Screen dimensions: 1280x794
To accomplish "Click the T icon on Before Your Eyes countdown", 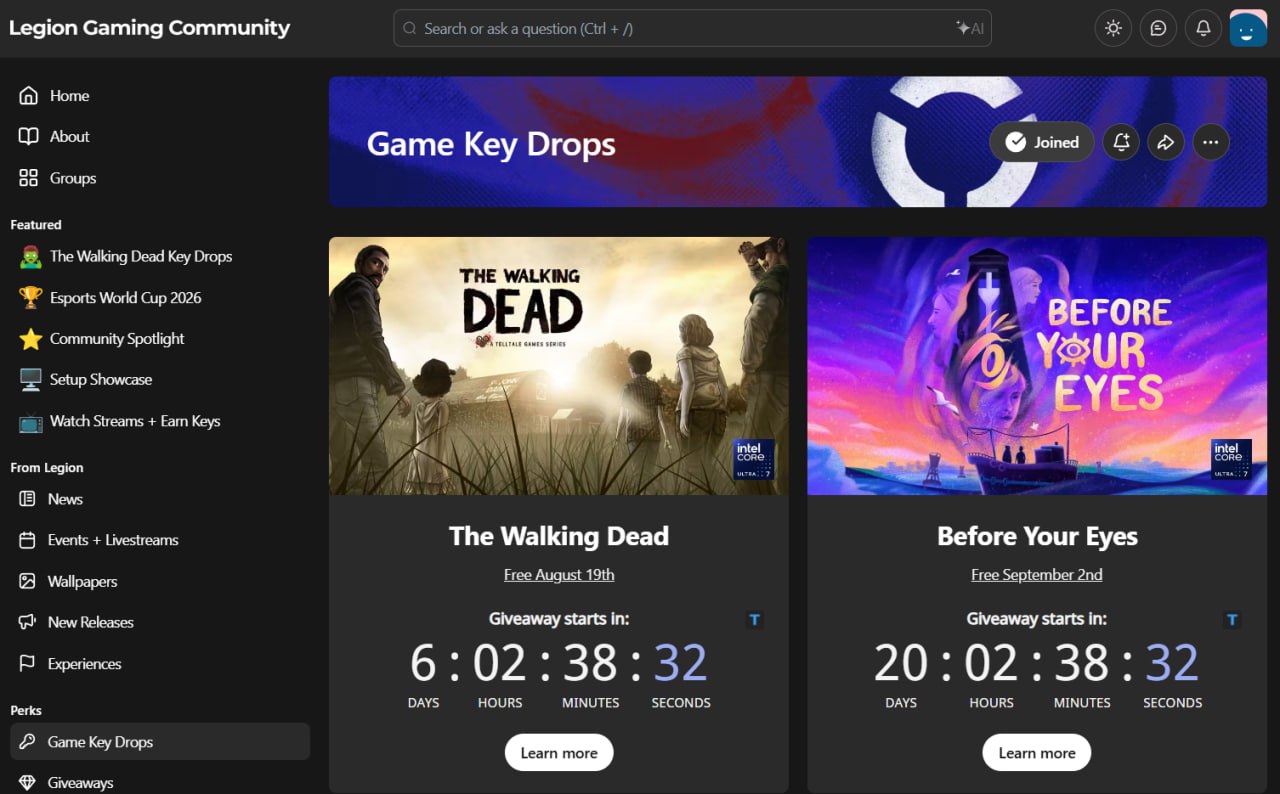I will (1233, 620).
